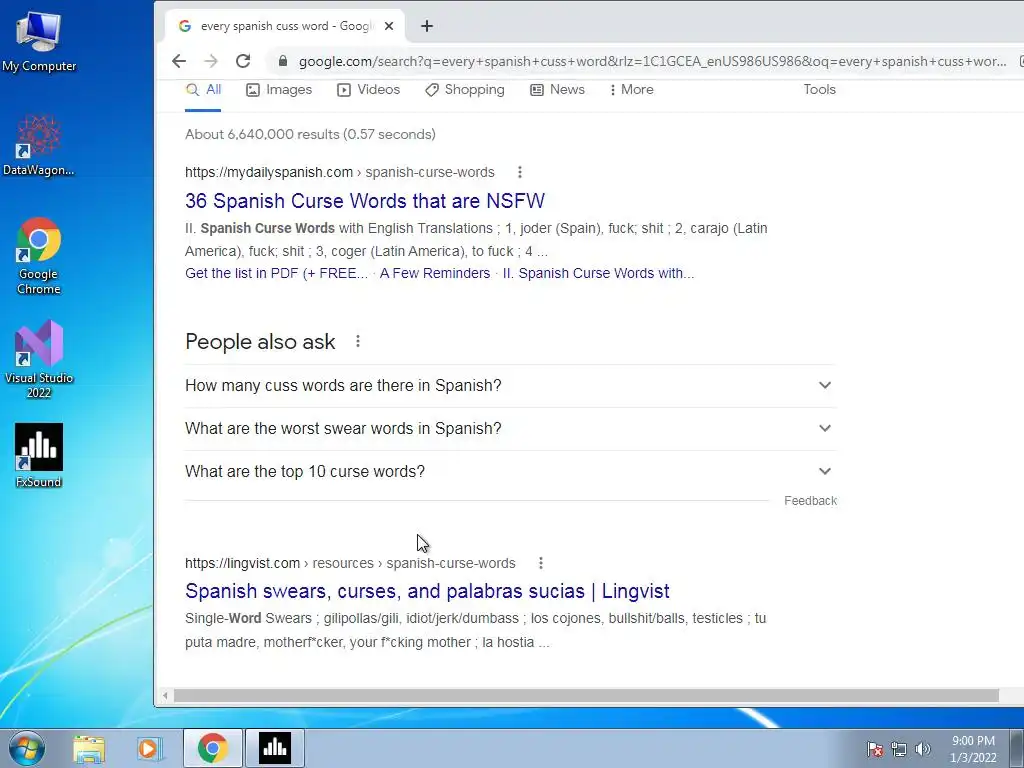1024x768 pixels.
Task: Open Windows Explorer from the taskbar
Action: pos(89,748)
